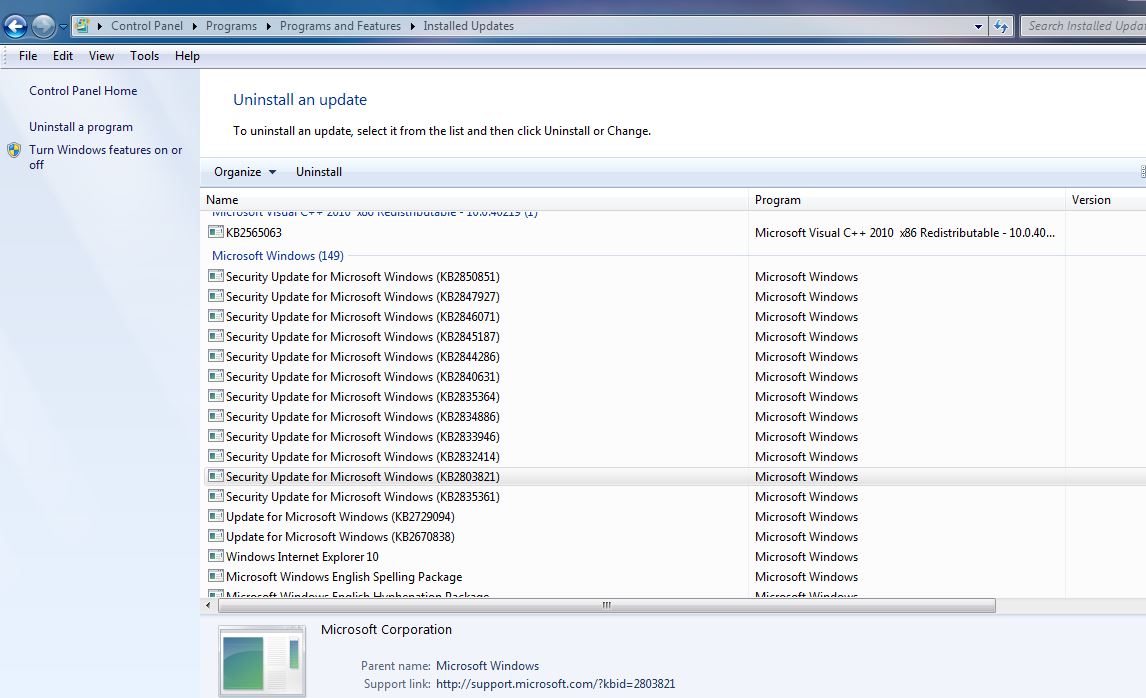Open the Organize dropdown menu
Image resolution: width=1146 pixels, height=698 pixels.
click(245, 172)
